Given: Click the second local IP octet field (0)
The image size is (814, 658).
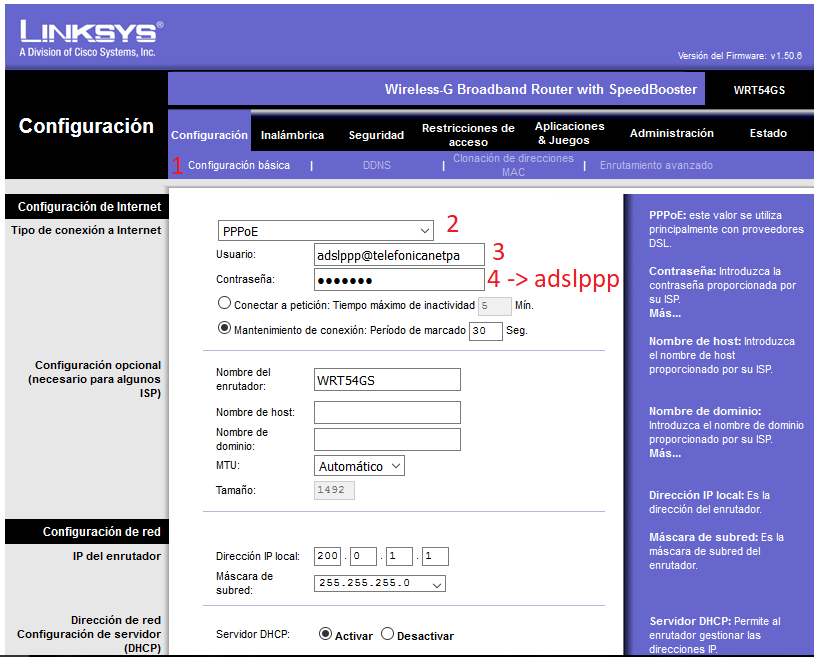Looking at the screenshot, I should point(363,556).
